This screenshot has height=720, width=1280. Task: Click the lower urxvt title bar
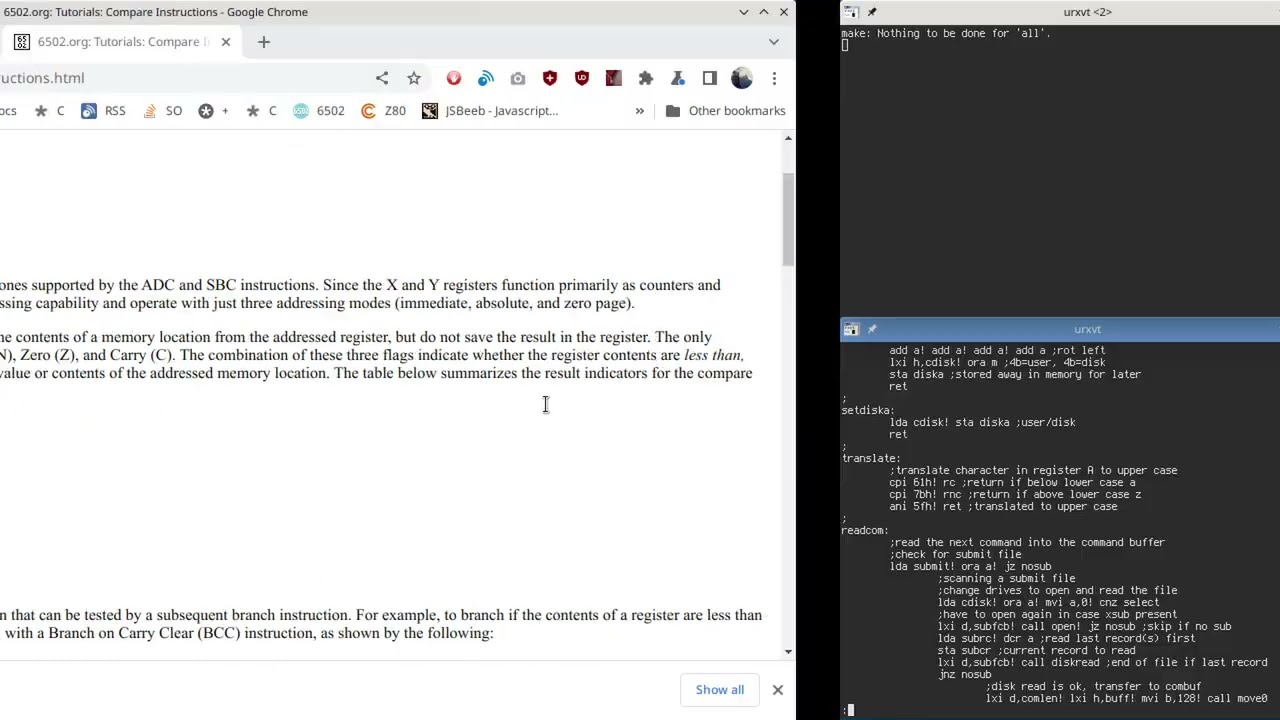click(x=1087, y=329)
